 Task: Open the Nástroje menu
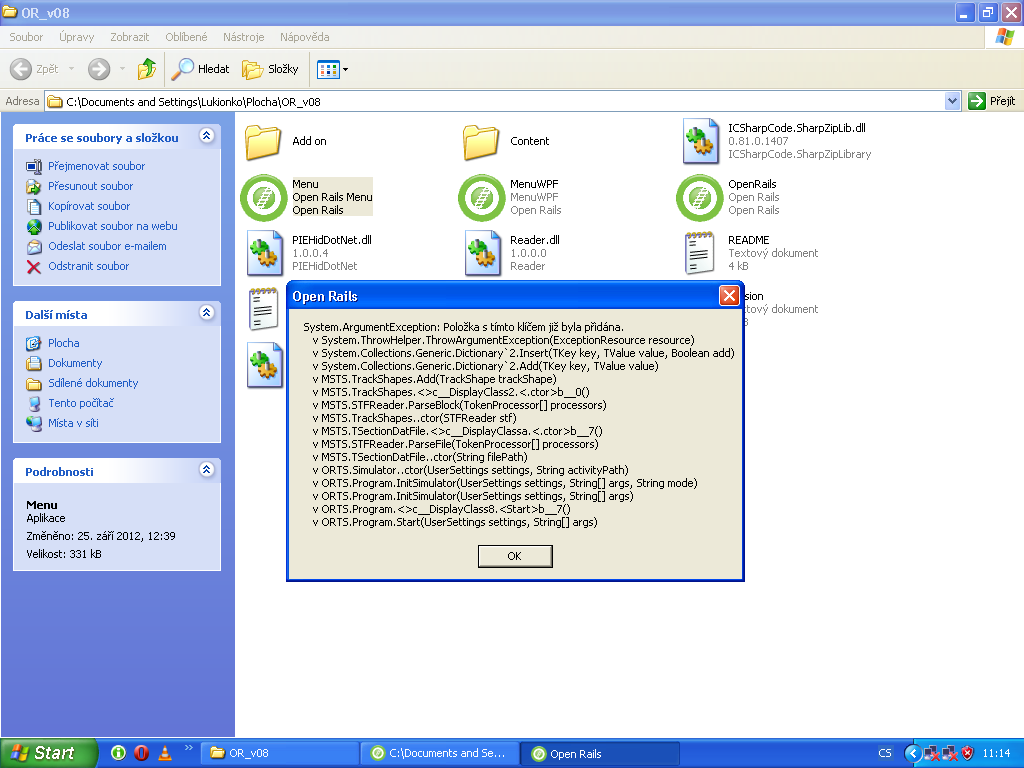(244, 37)
